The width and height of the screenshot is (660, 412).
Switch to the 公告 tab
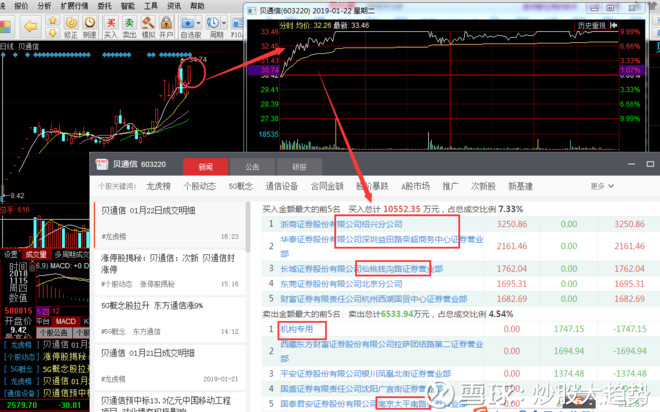252,167
